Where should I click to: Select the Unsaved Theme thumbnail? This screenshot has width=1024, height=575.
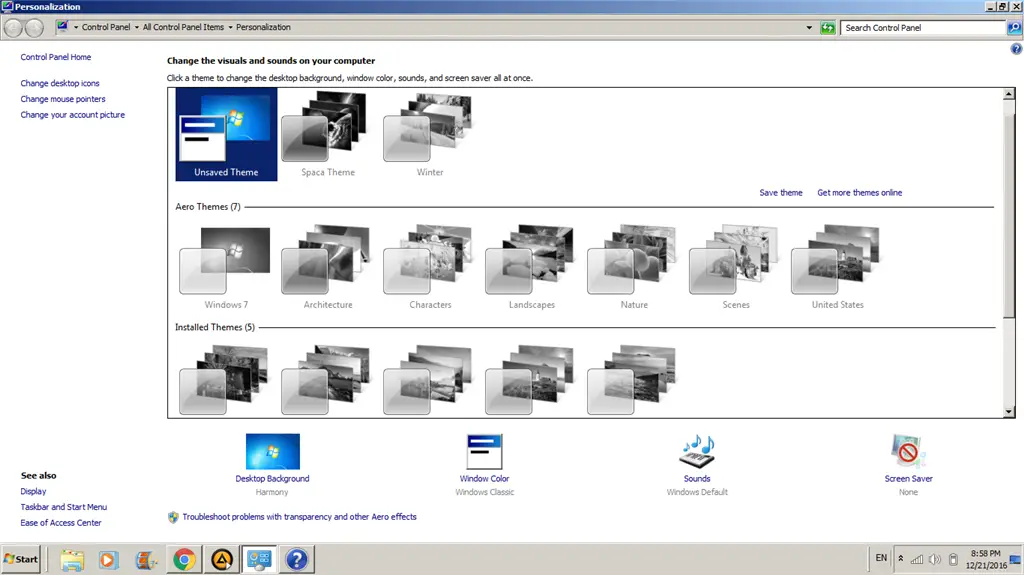[226, 135]
